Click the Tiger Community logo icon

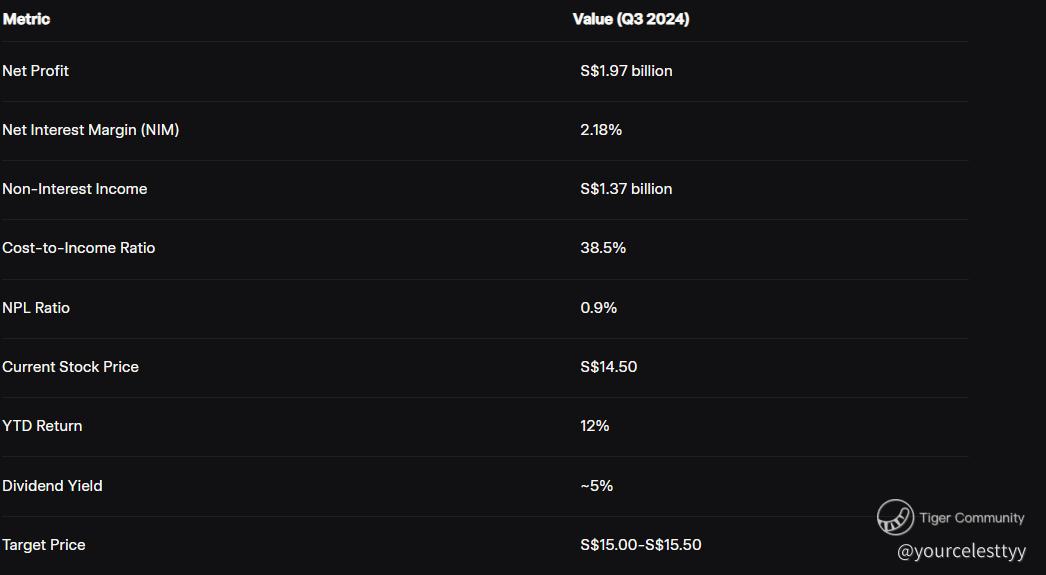tap(895, 517)
